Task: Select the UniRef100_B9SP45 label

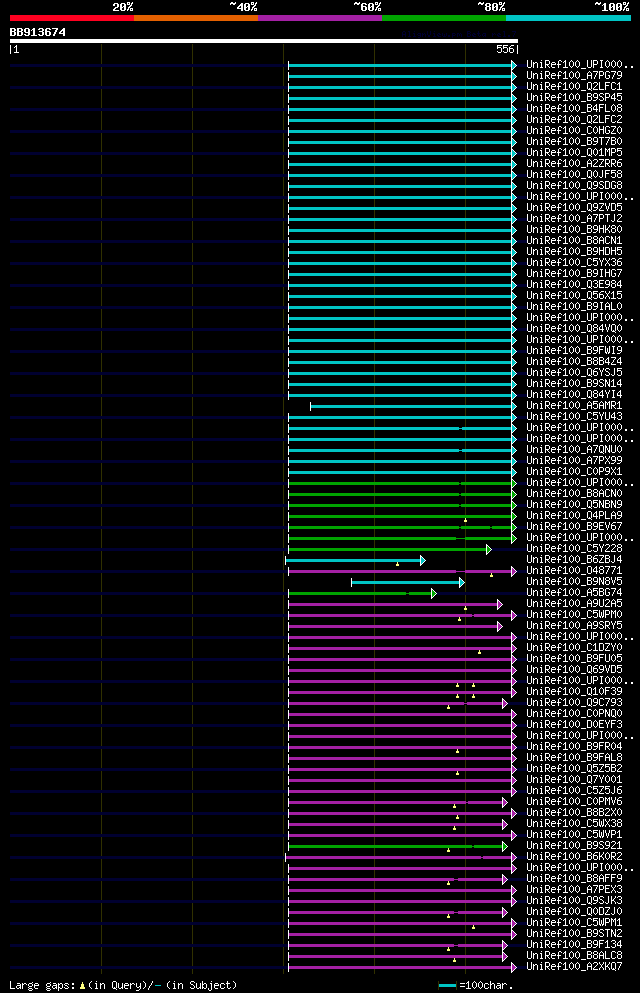Action: 574,98
